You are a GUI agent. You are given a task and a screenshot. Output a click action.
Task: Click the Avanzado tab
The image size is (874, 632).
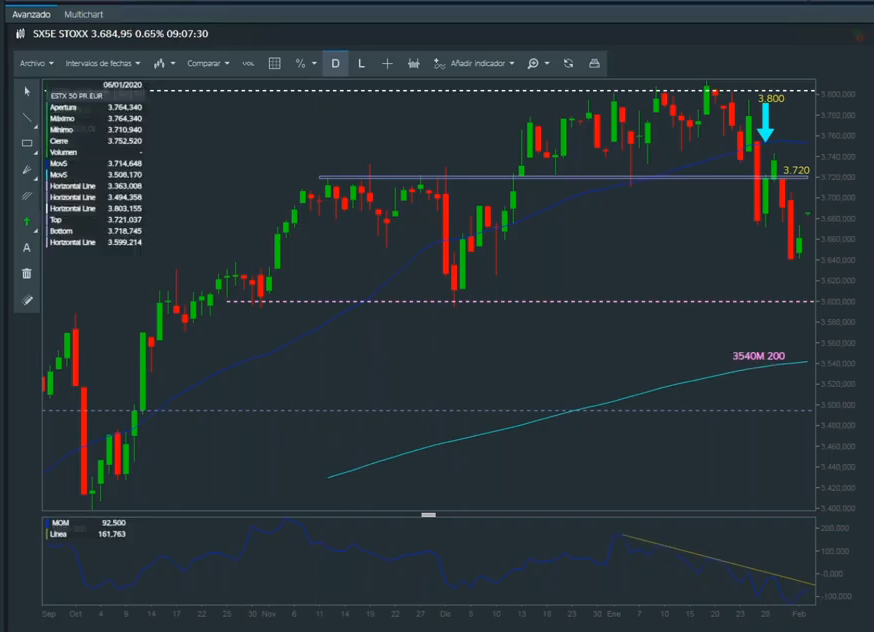30,15
